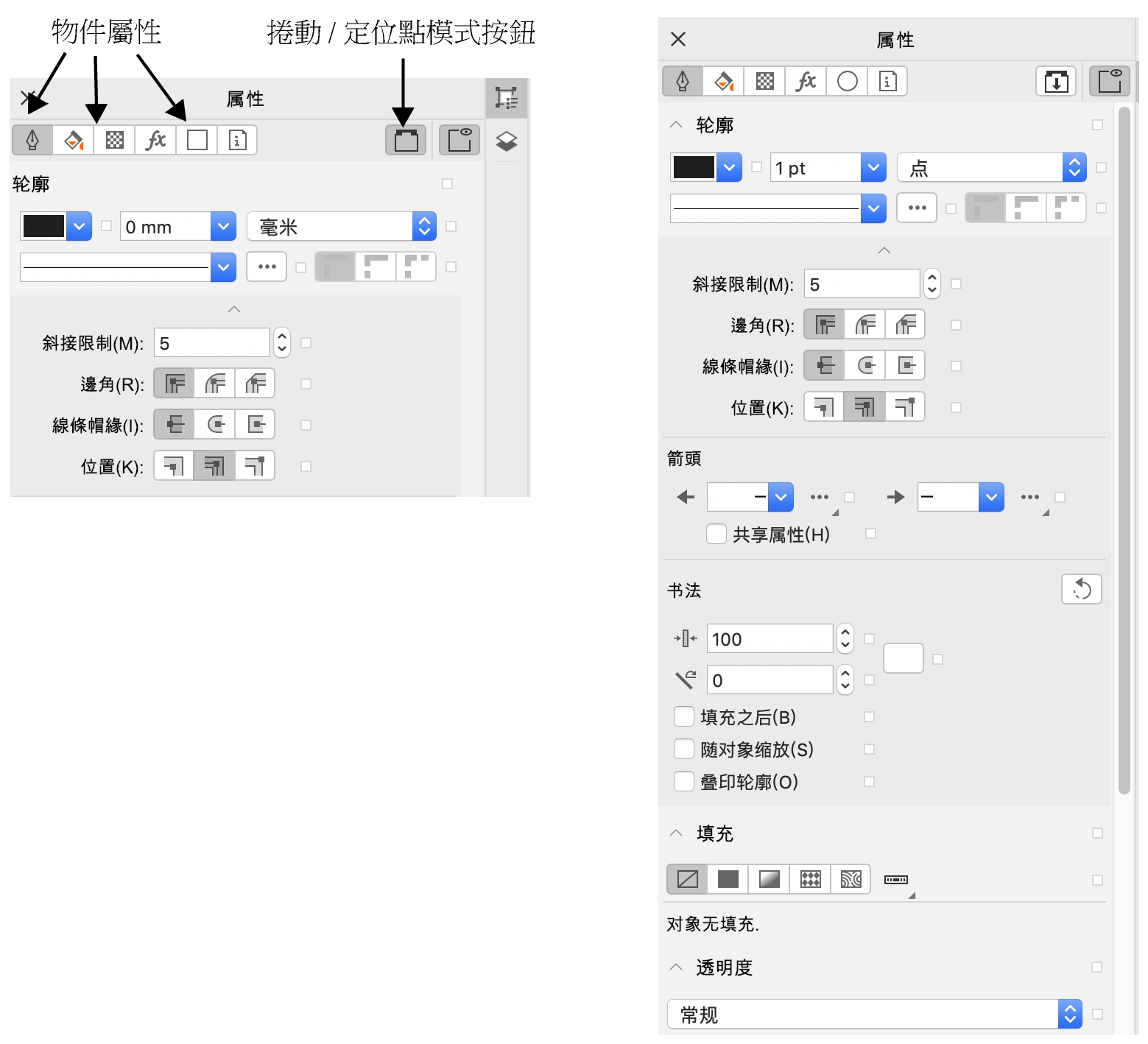Click the scroll mode button in right panel

point(1056,81)
